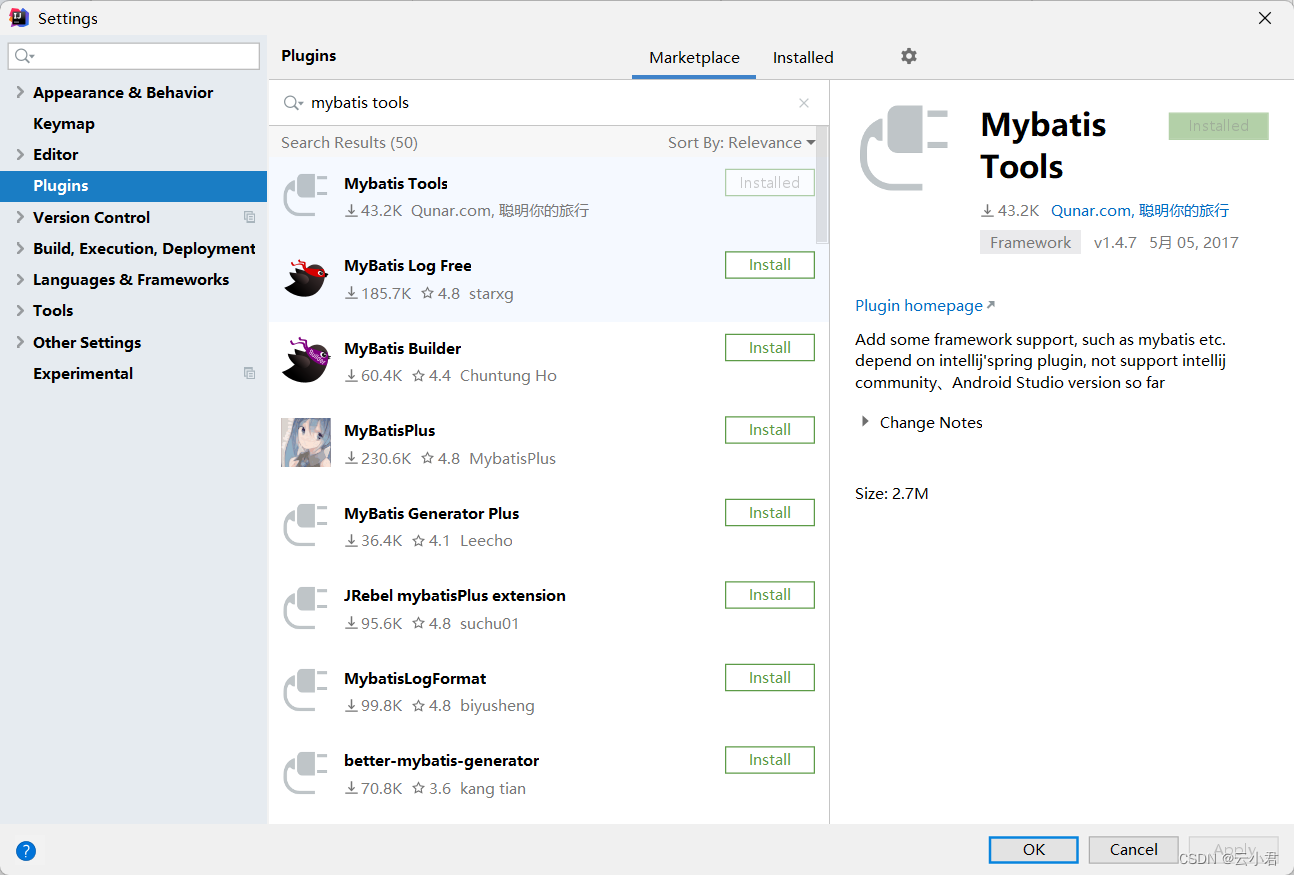1294x875 pixels.
Task: Click the better-mybatis-generator plug icon
Action: tap(306, 773)
